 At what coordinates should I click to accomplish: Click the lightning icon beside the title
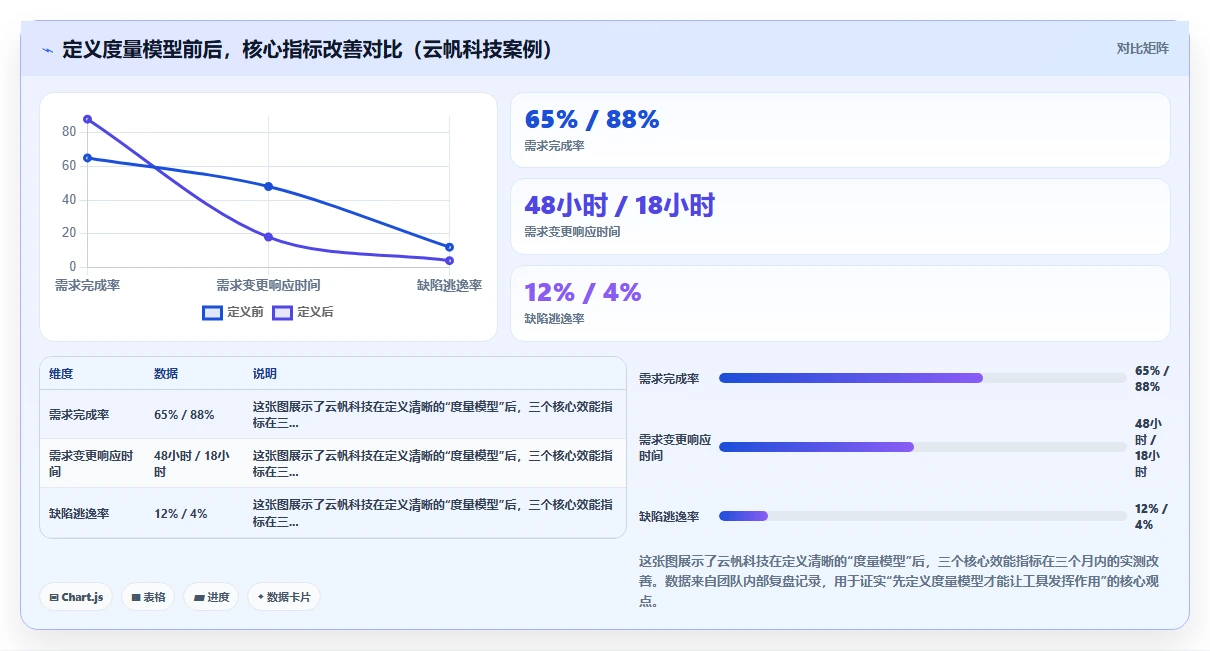[48, 49]
